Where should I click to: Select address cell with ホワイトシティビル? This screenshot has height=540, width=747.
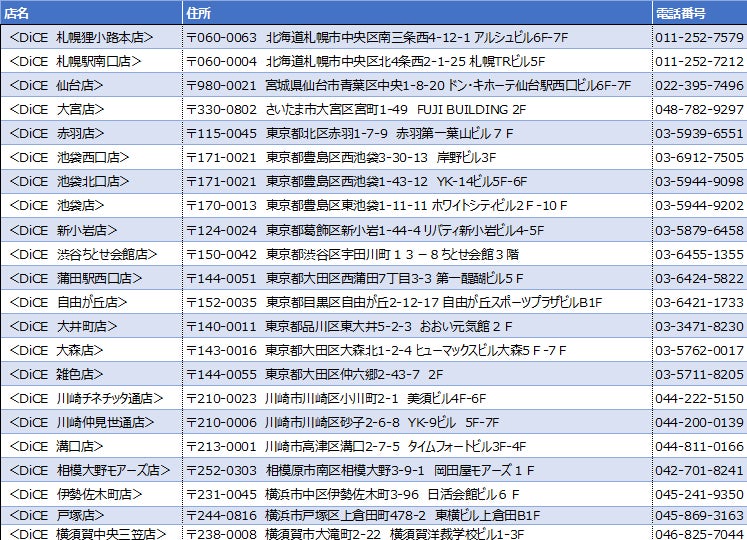click(417, 205)
